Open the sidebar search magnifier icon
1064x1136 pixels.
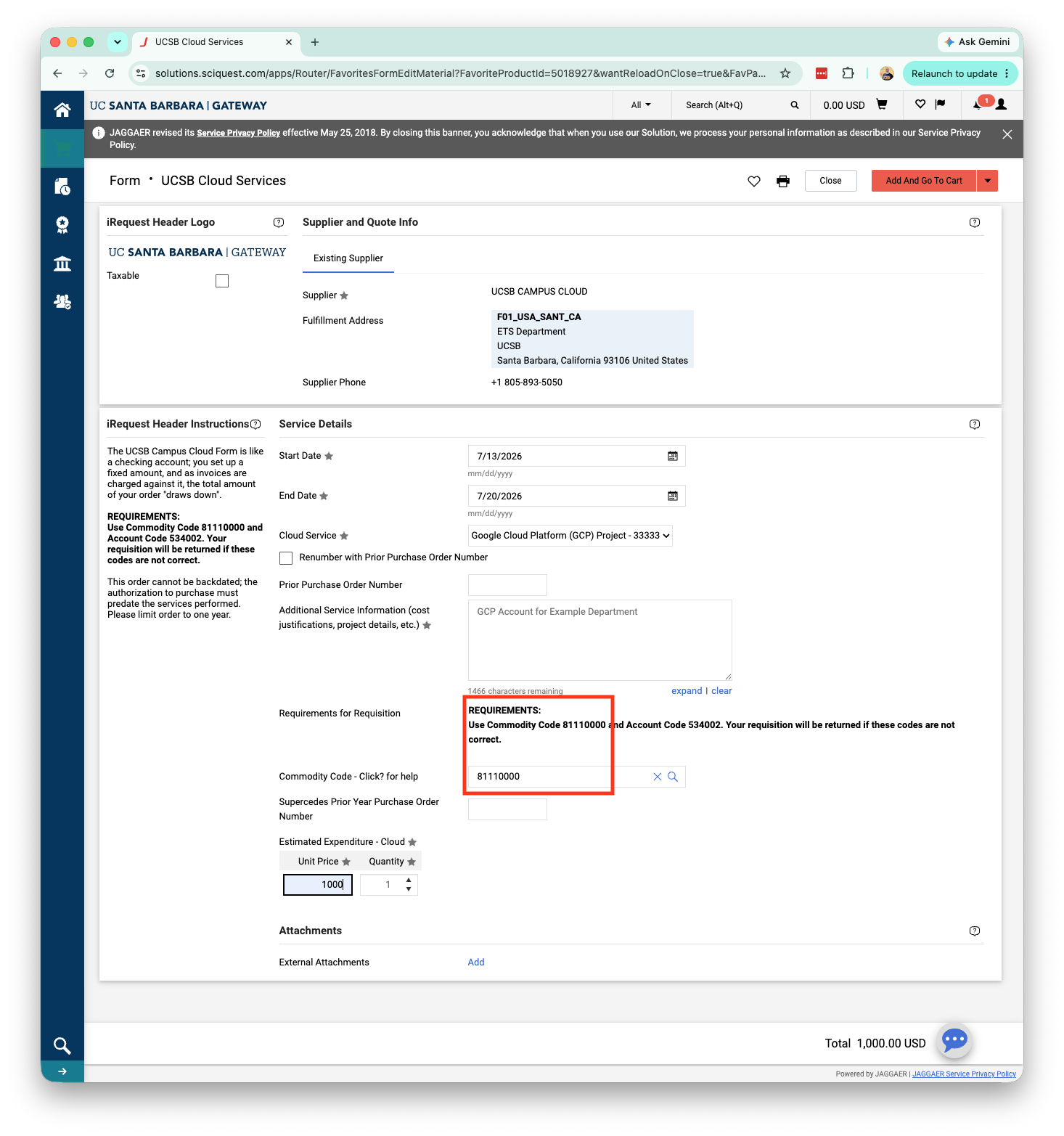point(62,1045)
